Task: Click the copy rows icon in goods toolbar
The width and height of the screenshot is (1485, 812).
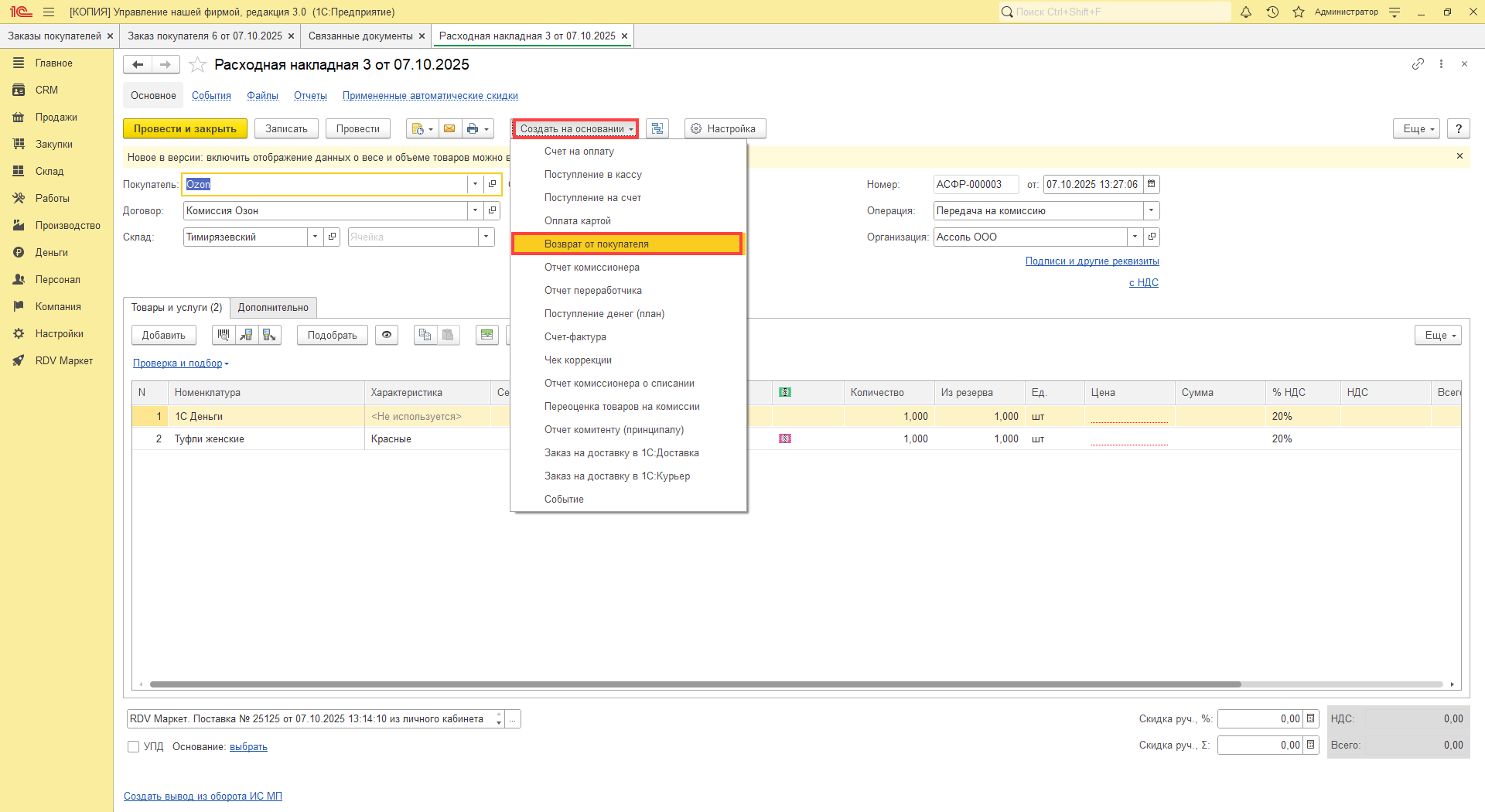Action: tap(425, 335)
